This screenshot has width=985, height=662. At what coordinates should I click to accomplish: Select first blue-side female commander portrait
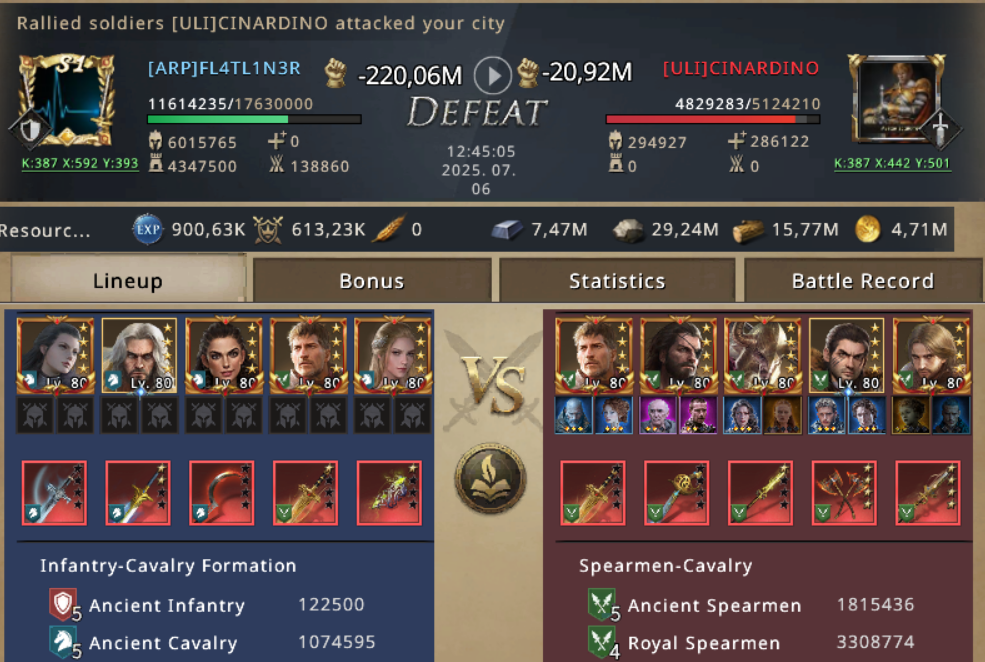pyautogui.click(x=55, y=355)
